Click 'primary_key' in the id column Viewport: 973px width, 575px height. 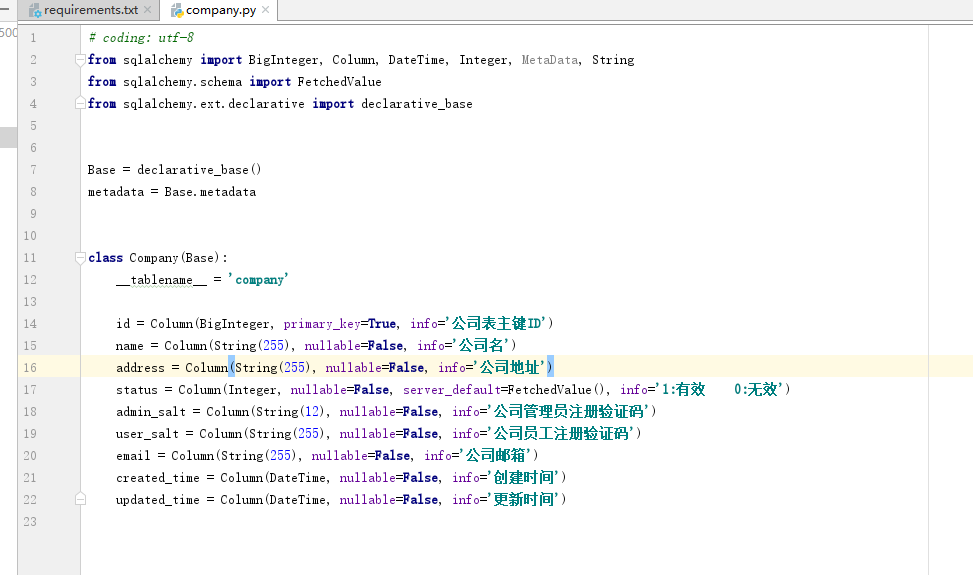321,324
